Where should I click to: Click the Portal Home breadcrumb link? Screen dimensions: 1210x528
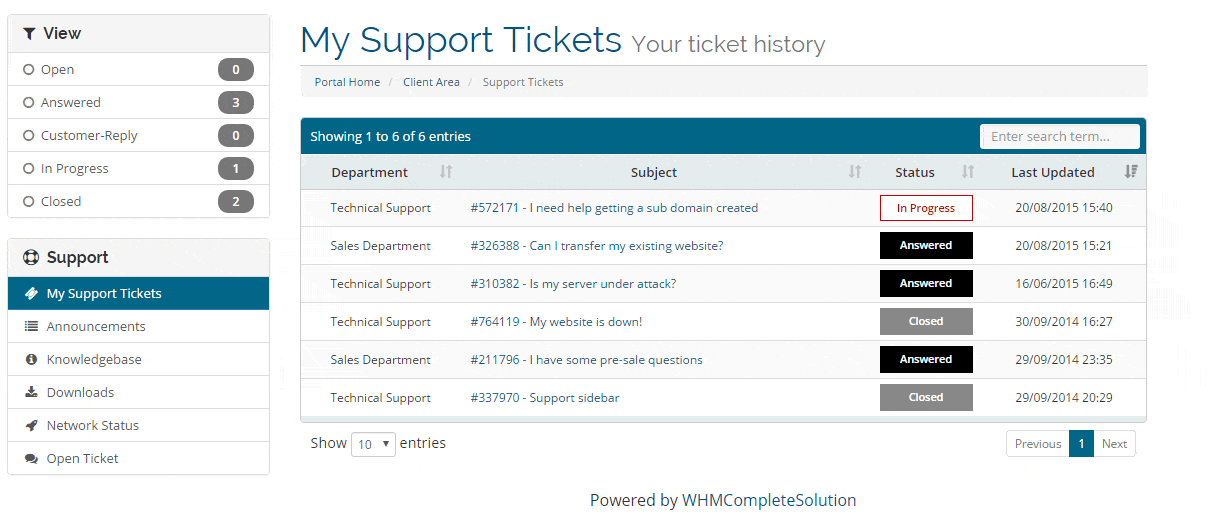click(347, 82)
